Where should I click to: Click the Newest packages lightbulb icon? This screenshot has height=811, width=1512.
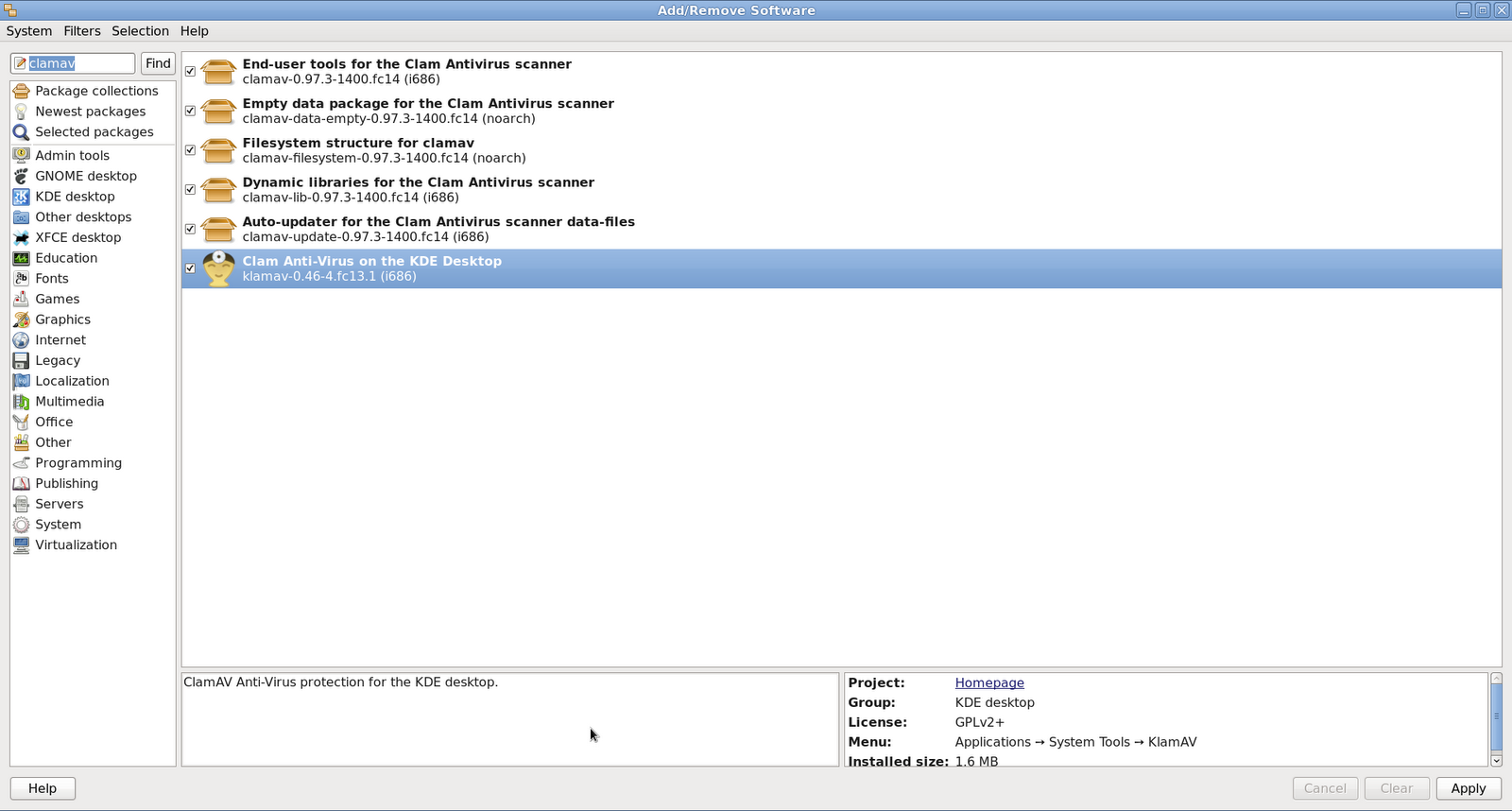pos(21,112)
